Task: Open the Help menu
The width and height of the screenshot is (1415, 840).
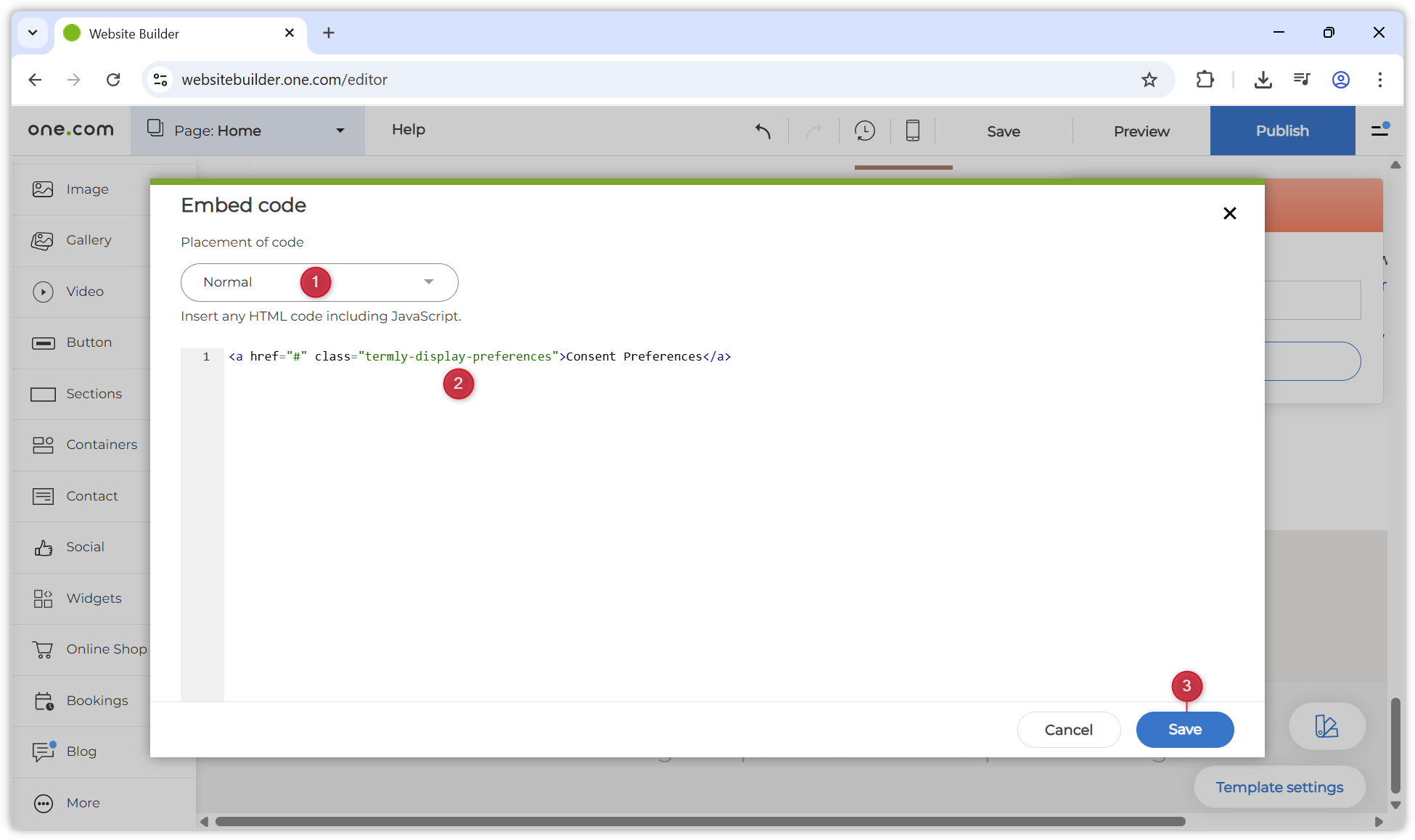Action: [x=408, y=130]
